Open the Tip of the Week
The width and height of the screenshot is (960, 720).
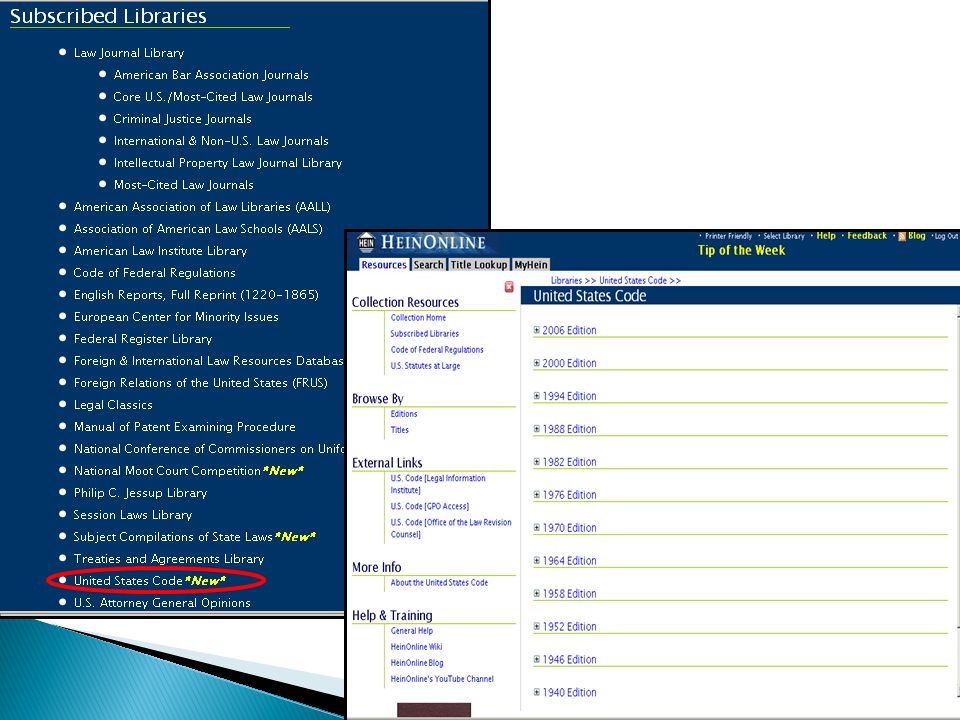coord(741,250)
